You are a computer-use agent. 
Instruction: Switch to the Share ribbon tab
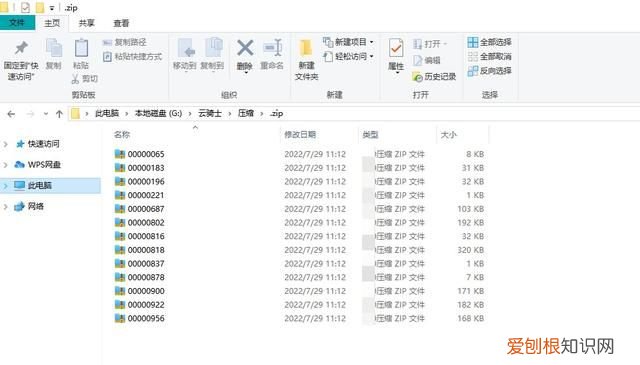coord(87,23)
